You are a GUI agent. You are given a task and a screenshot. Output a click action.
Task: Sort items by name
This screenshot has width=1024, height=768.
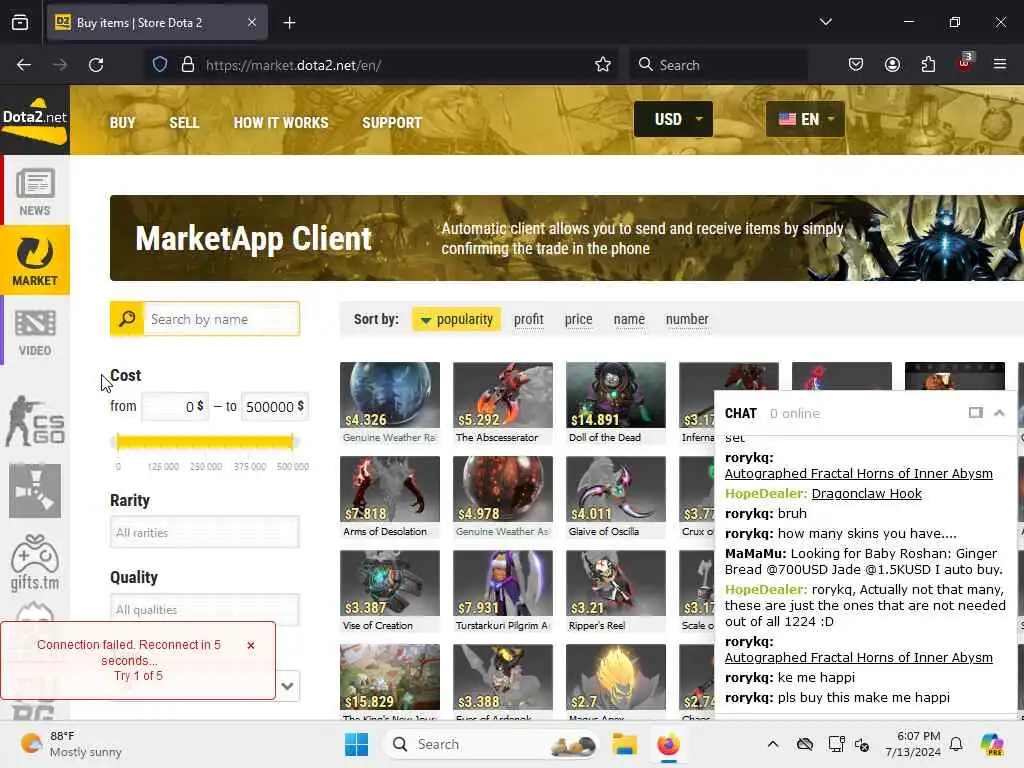coord(629,319)
